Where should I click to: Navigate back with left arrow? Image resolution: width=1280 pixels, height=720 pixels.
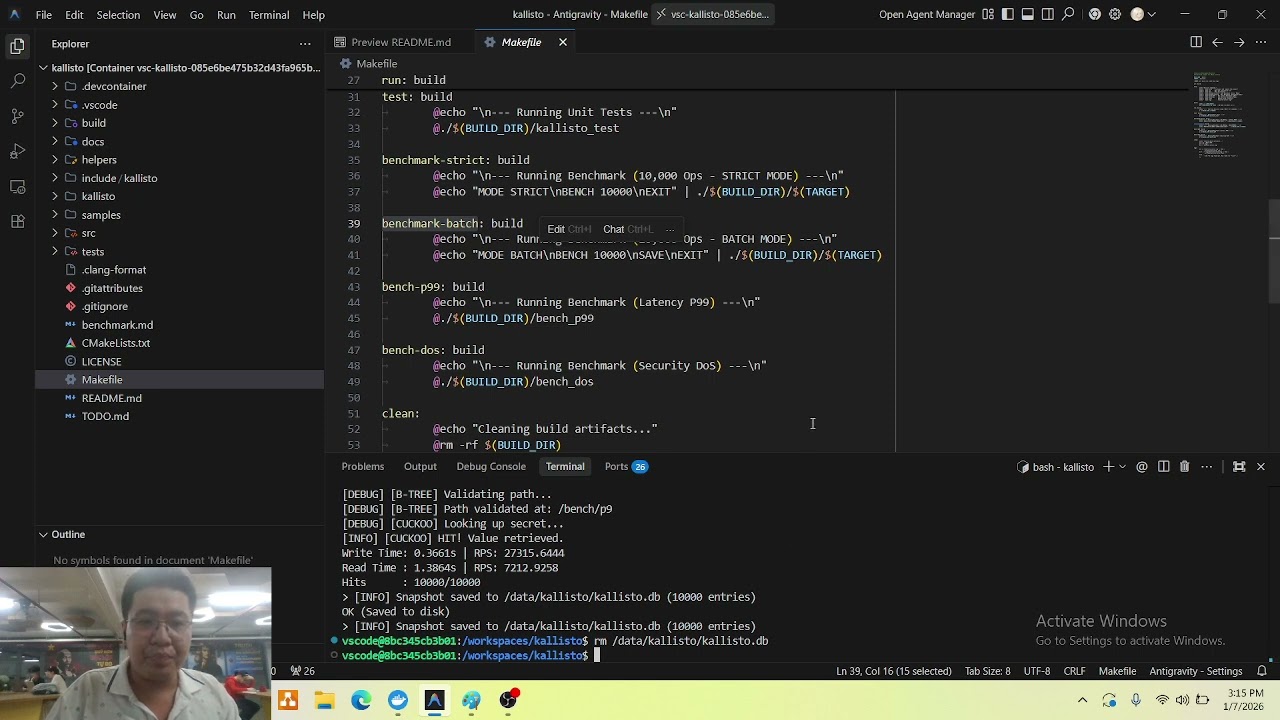[1217, 42]
